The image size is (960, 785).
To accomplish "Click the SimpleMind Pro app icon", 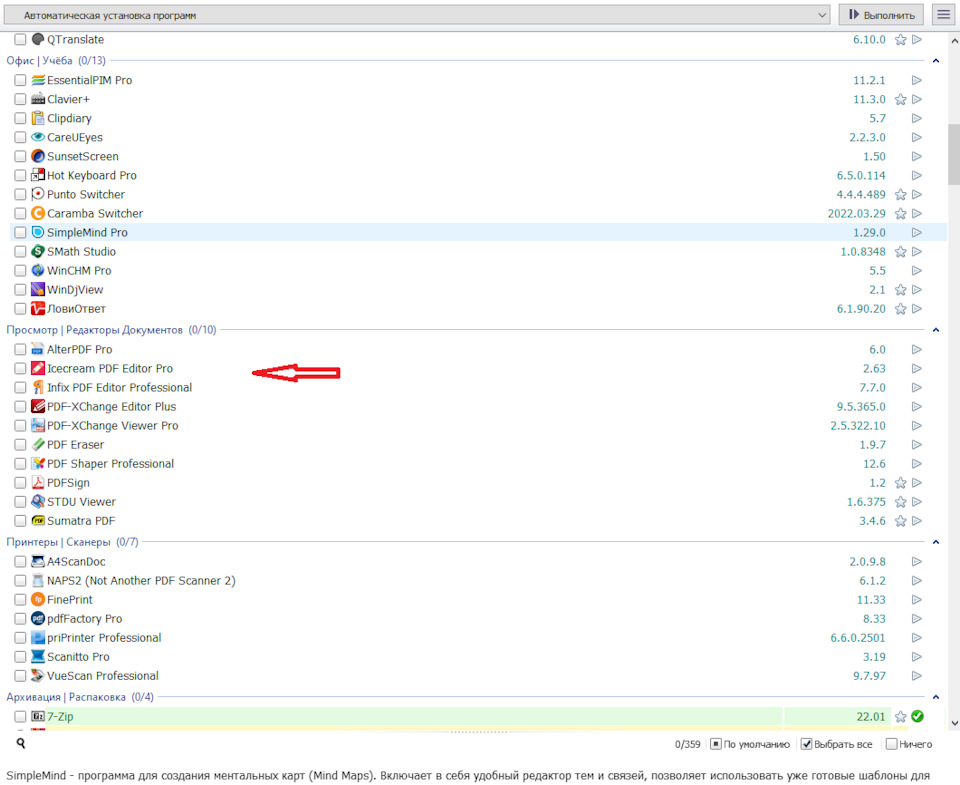I will [38, 233].
